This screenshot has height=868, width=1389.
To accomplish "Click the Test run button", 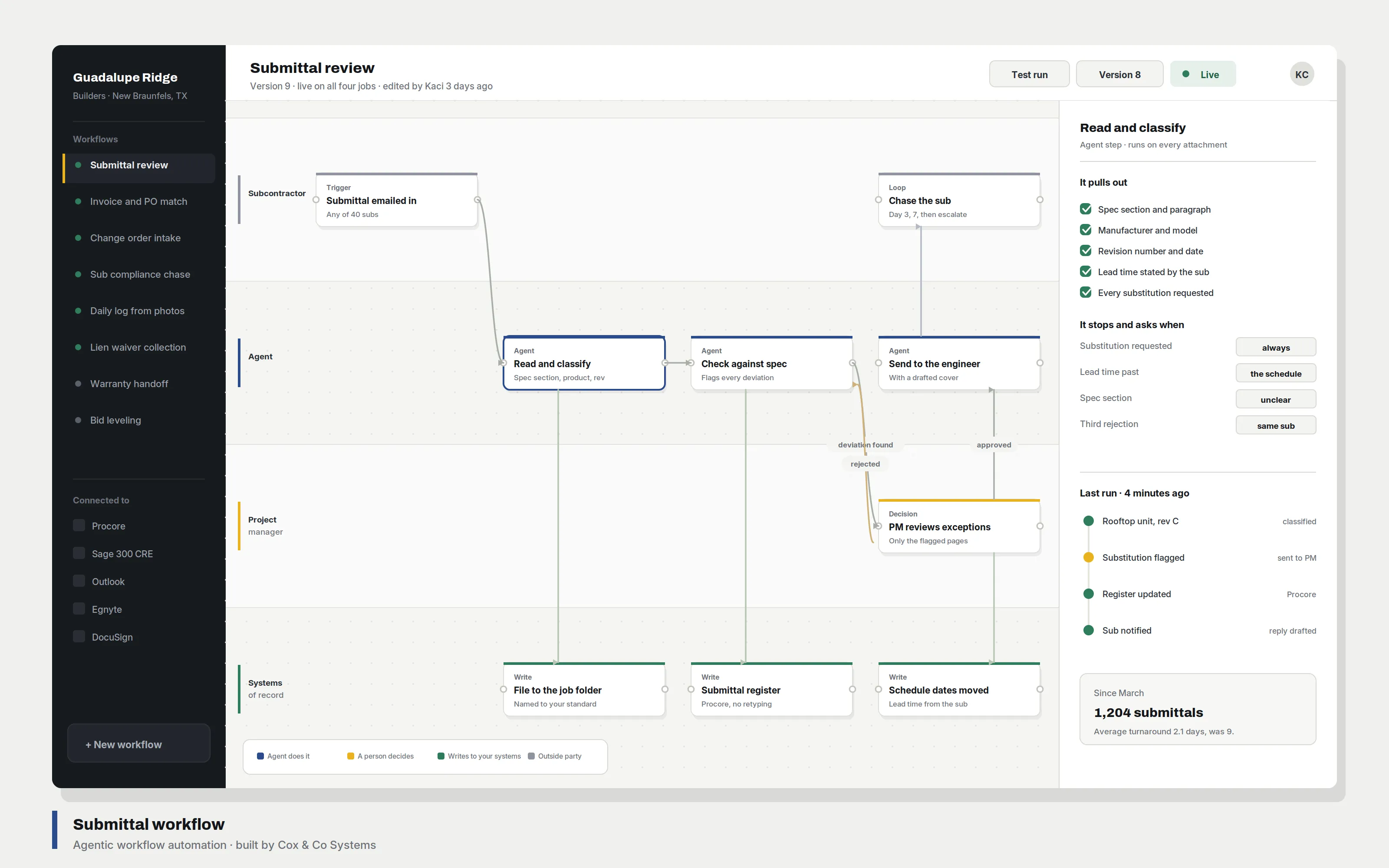I will point(1029,75).
